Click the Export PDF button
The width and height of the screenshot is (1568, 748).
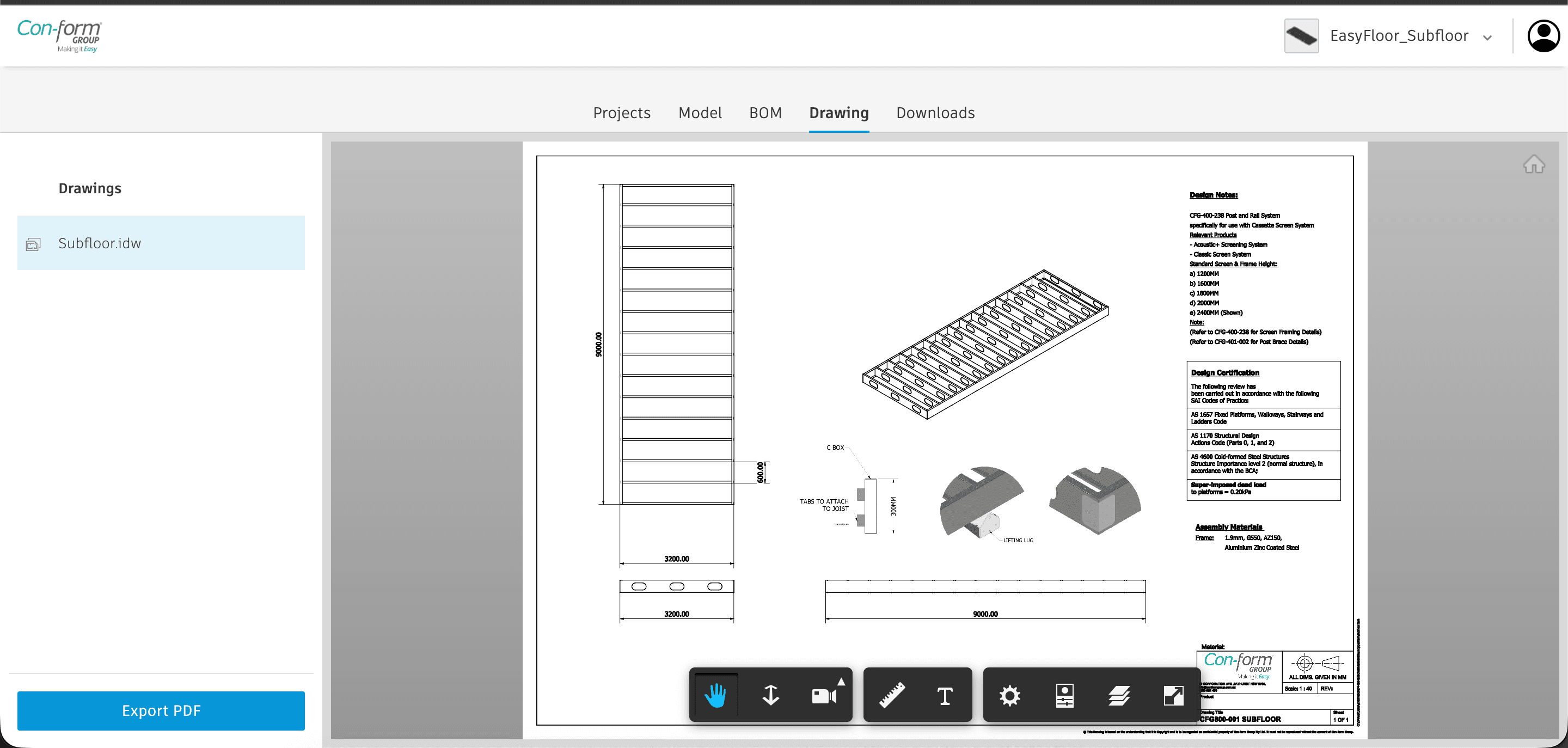tap(161, 710)
